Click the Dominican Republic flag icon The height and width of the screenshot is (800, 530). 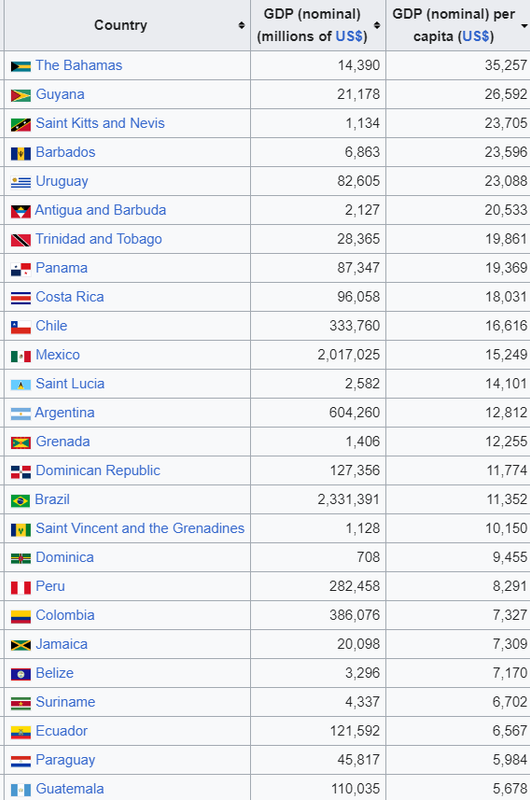click(20, 471)
